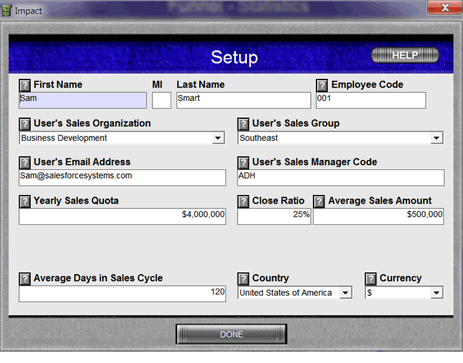This screenshot has width=463, height=363.
Task: Click the Employee Code field showing 001
Action: click(371, 100)
